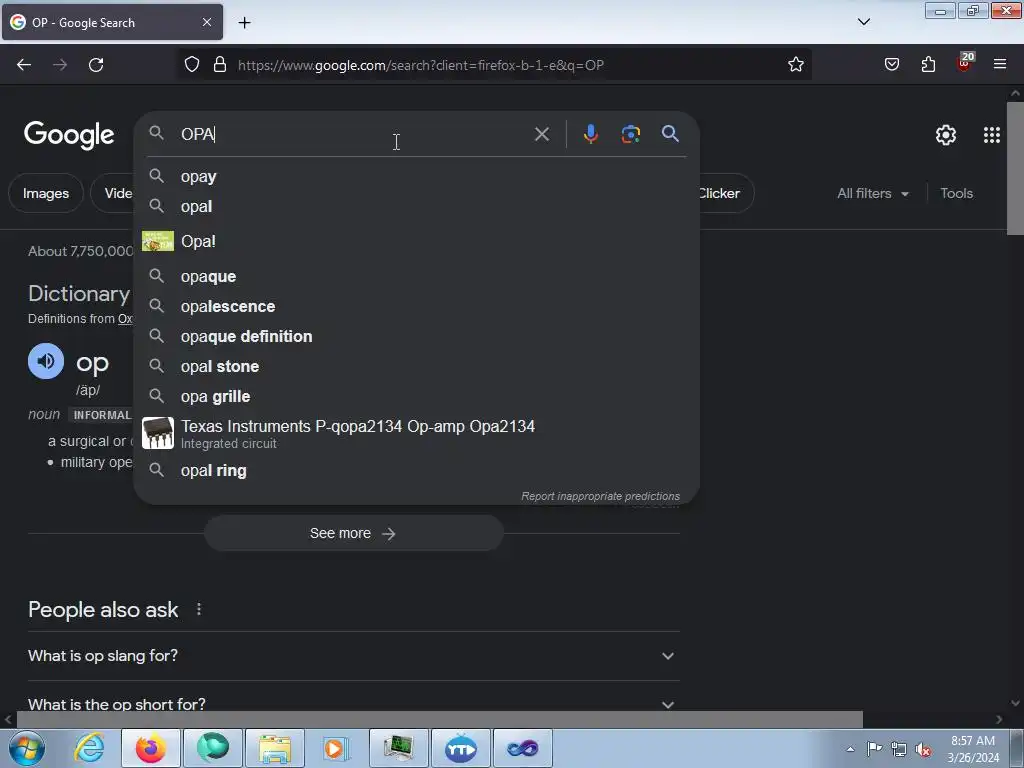Open the Images results tab
Viewport: 1024px width, 768px height.
(46, 193)
